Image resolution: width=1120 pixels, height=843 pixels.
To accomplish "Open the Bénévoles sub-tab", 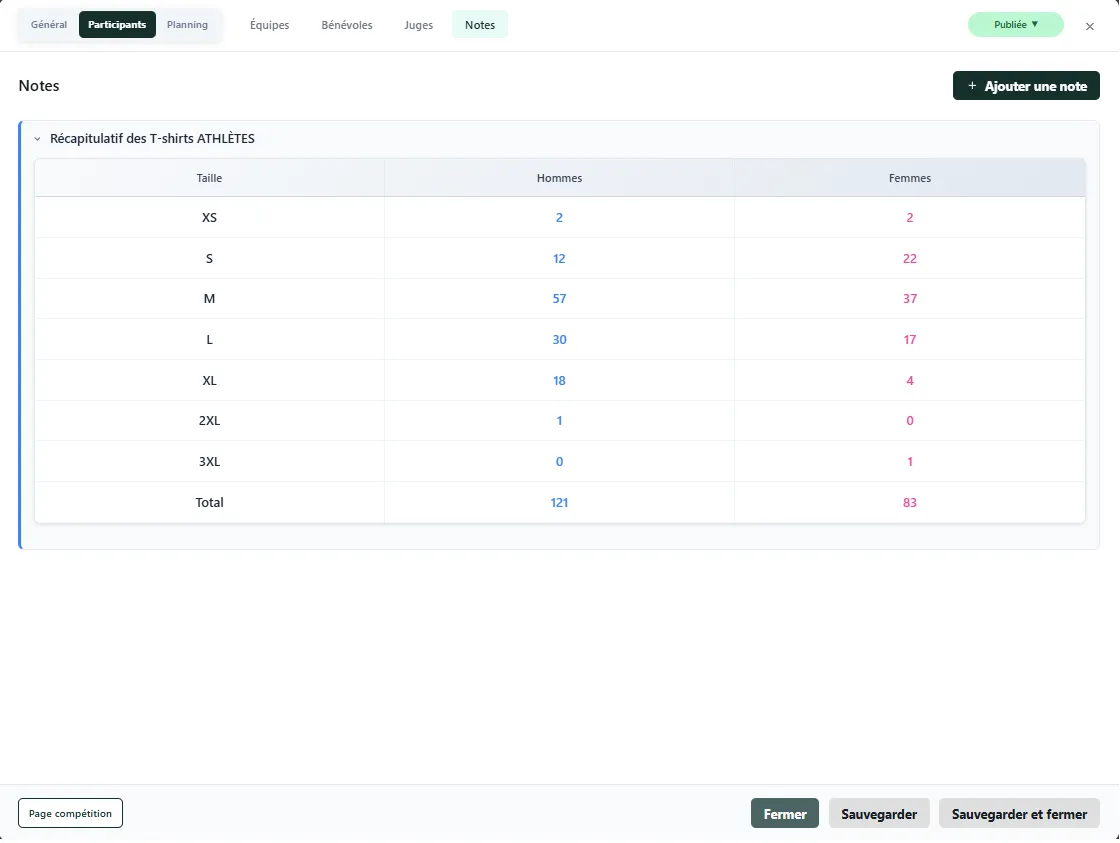I will pyautogui.click(x=347, y=25).
